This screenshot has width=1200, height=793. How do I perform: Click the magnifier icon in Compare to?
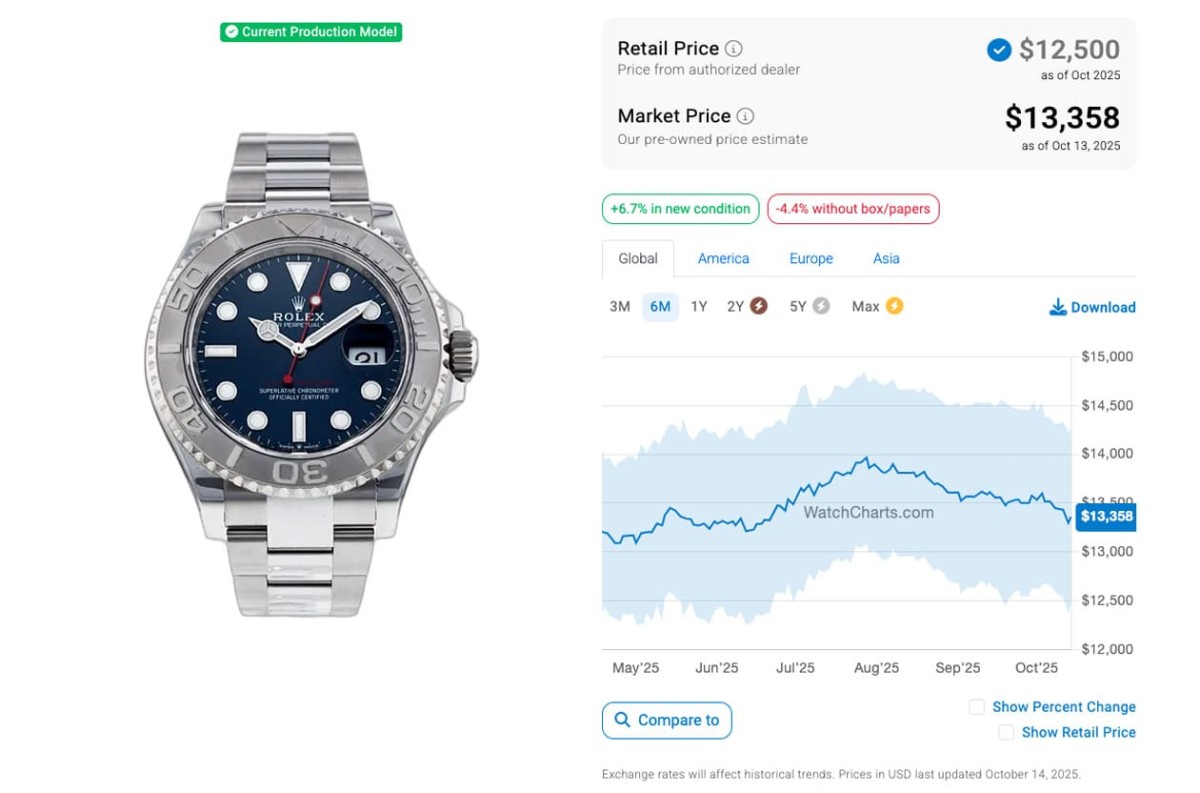pos(623,720)
